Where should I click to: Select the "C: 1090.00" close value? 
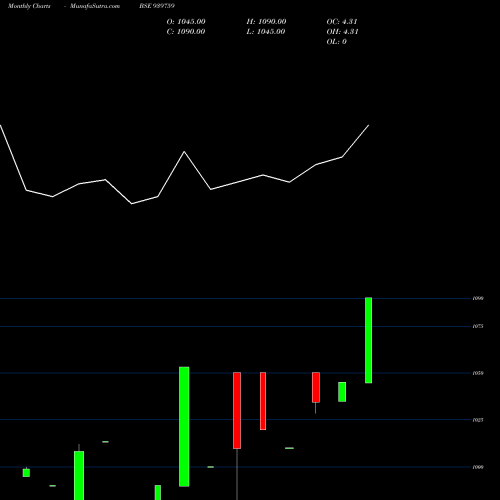click(x=186, y=32)
